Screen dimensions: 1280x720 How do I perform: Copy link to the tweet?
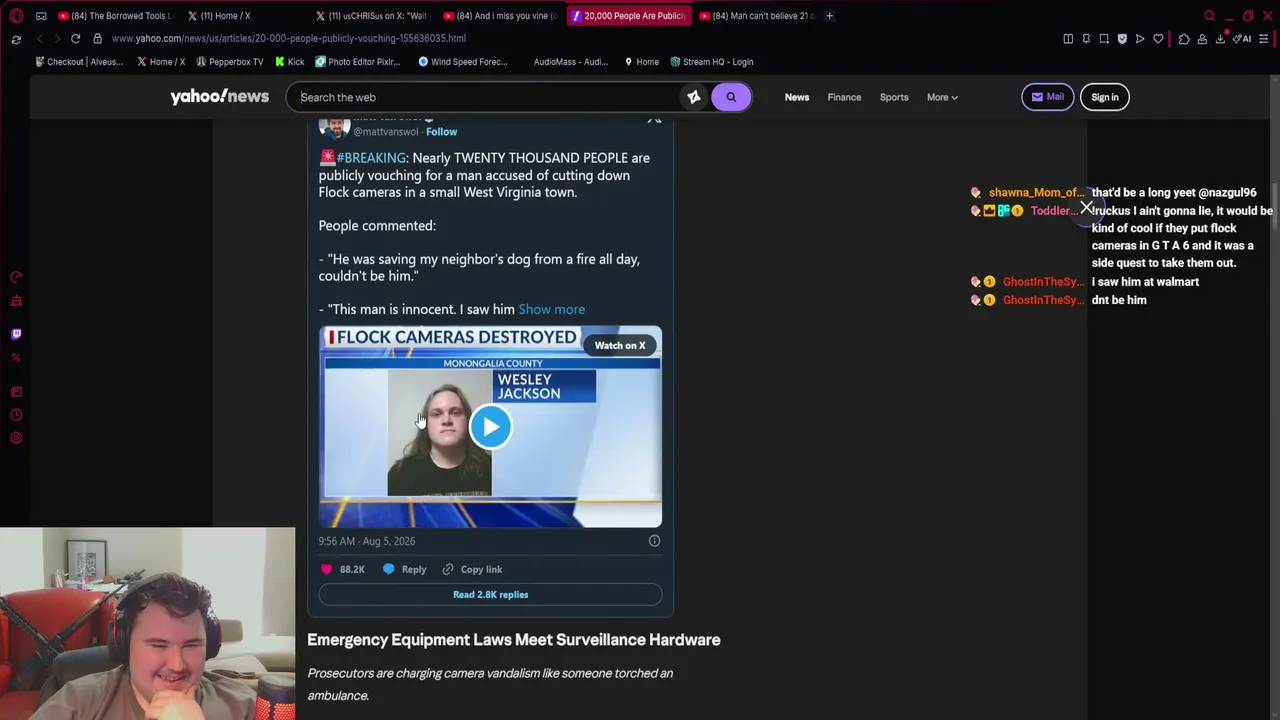[472, 569]
